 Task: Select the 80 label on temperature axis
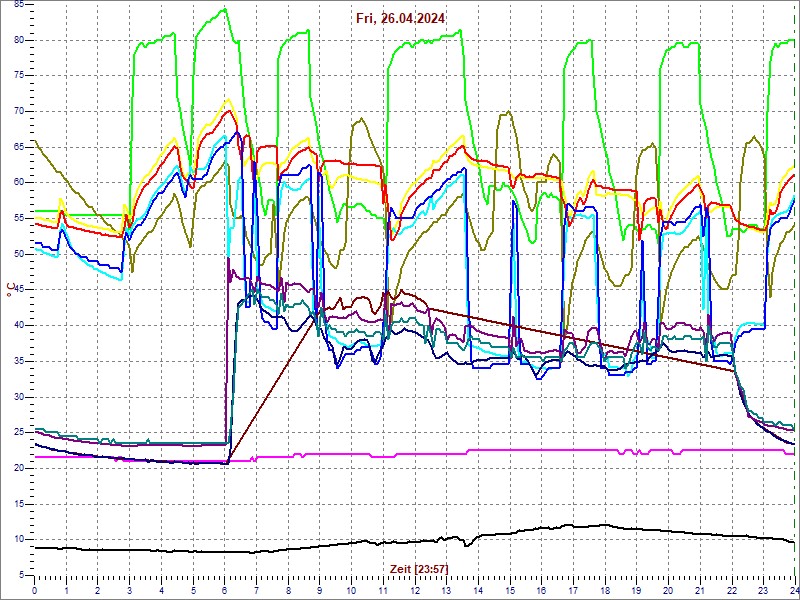tap(18, 40)
